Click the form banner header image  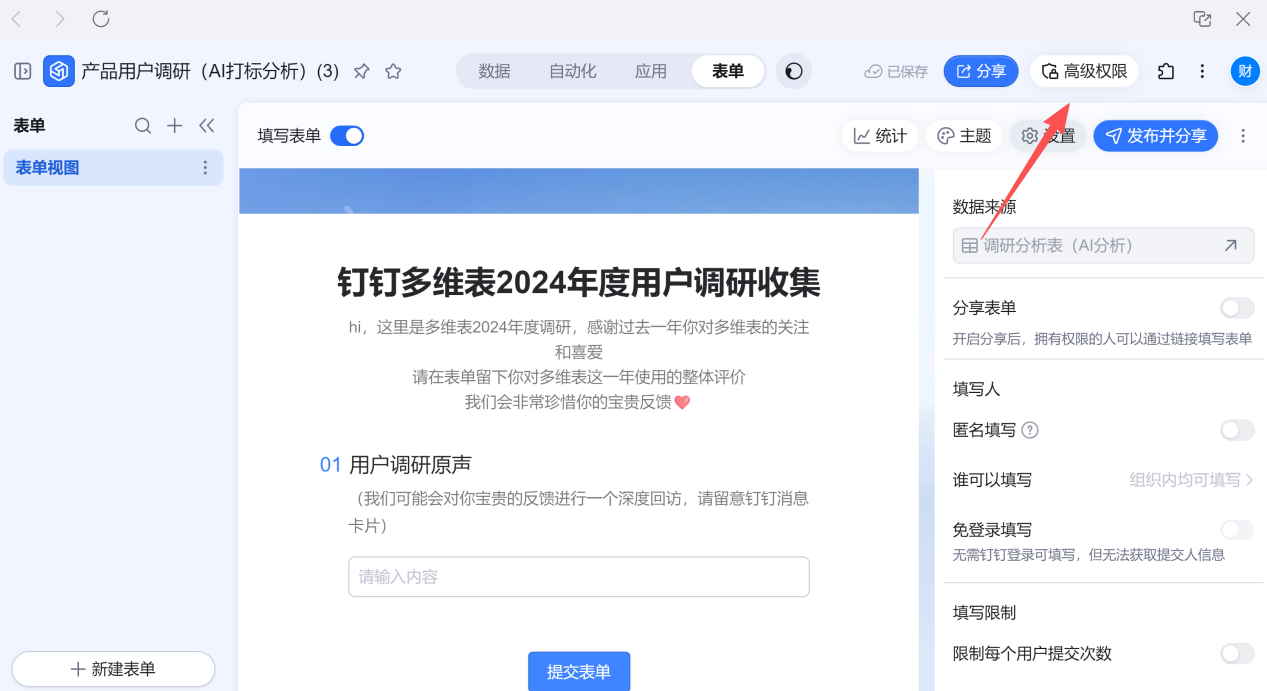pos(579,191)
